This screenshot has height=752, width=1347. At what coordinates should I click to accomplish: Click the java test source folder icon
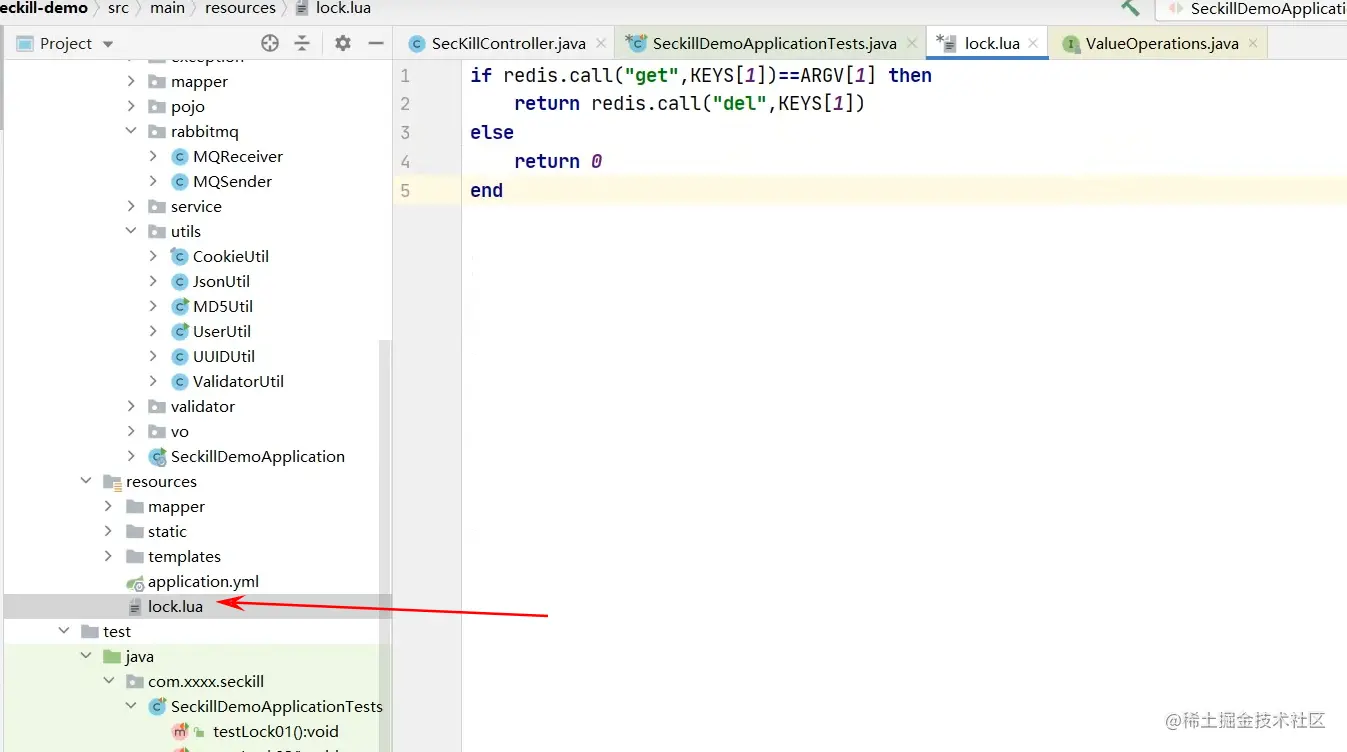point(112,657)
